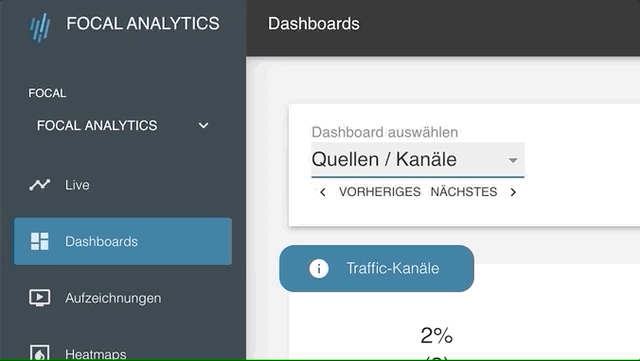Open the Live trend-line icon
The image size is (640, 361).
(x=39, y=185)
